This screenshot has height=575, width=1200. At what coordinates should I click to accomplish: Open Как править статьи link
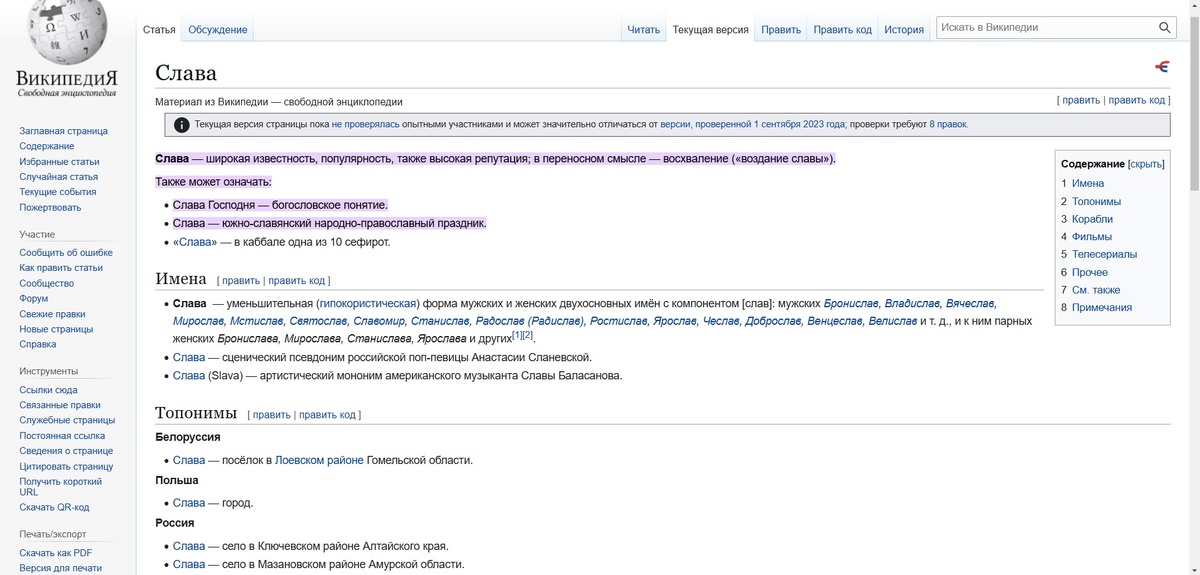click(61, 268)
